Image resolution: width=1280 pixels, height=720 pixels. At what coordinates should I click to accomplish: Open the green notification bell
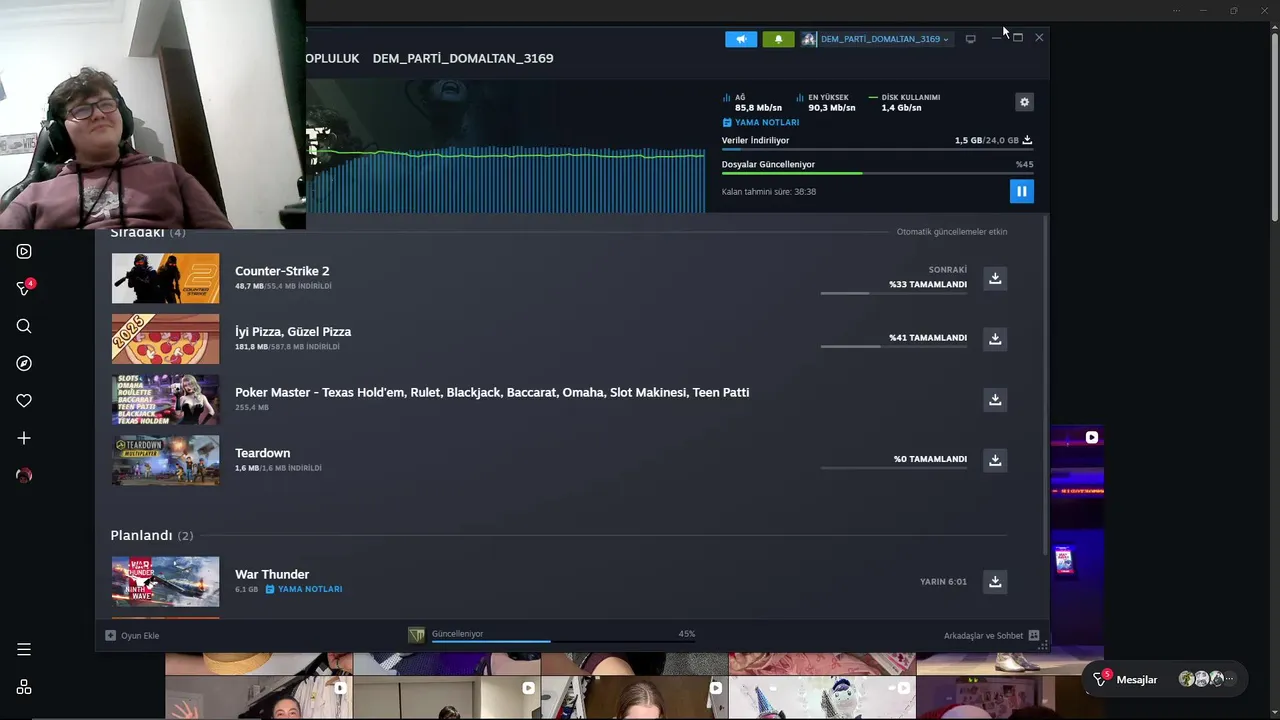(x=778, y=39)
